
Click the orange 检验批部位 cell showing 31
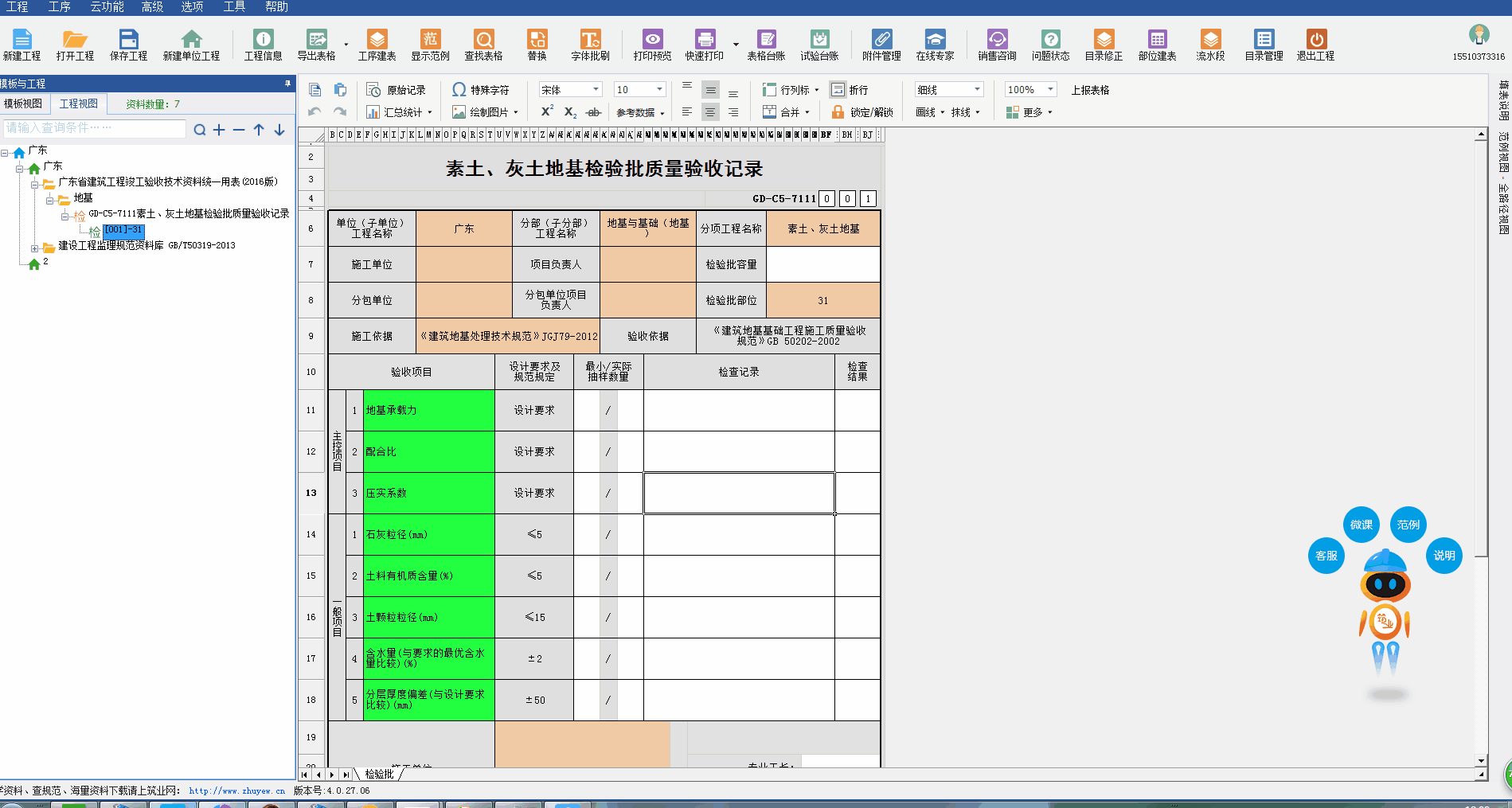[x=822, y=300]
